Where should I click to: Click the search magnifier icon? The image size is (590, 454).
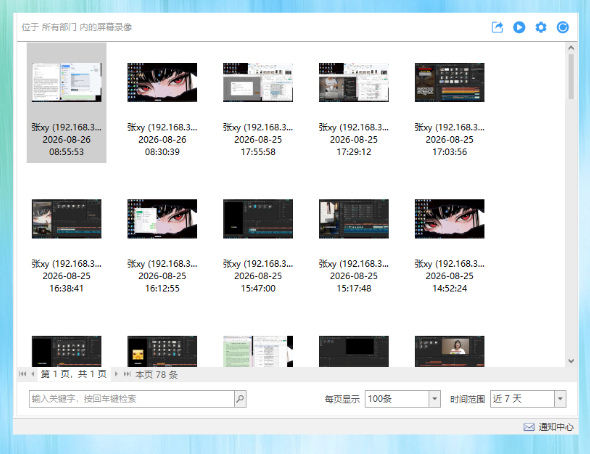[240, 399]
